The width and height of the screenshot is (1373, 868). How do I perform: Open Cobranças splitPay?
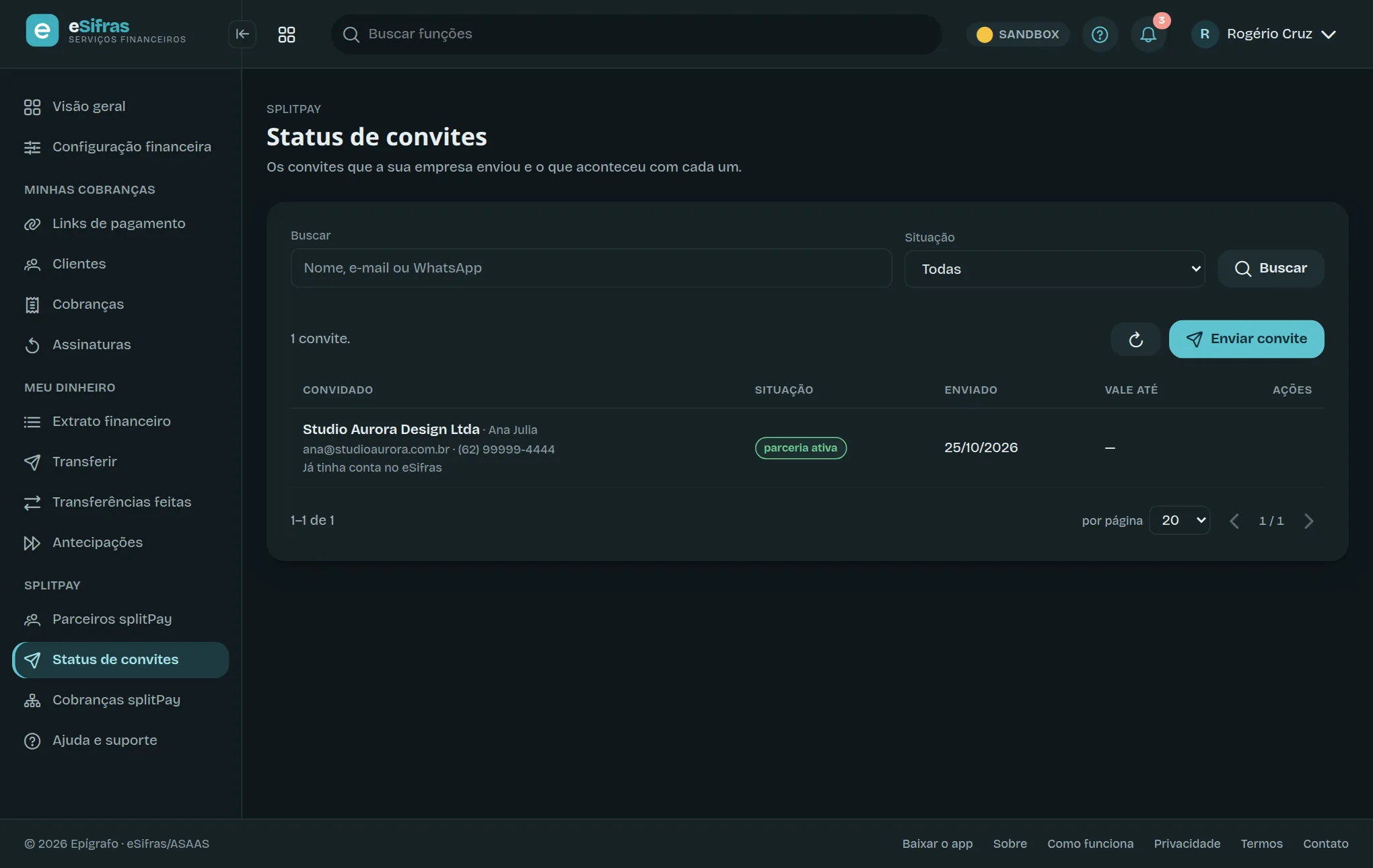coord(121,700)
